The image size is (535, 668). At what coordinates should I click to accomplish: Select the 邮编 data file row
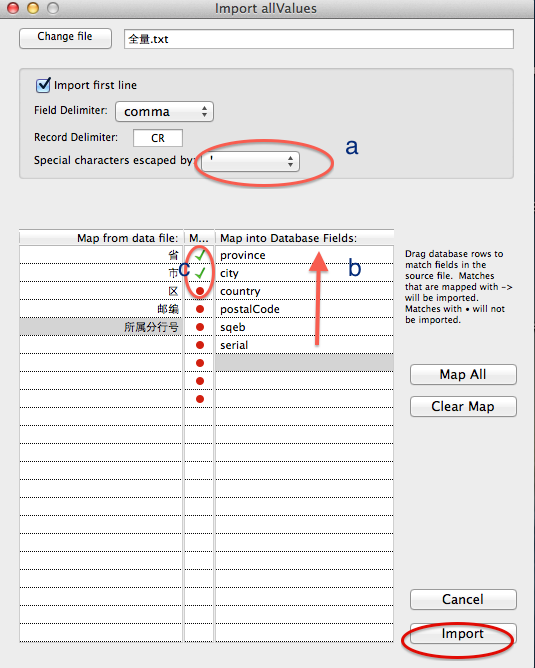coord(101,308)
